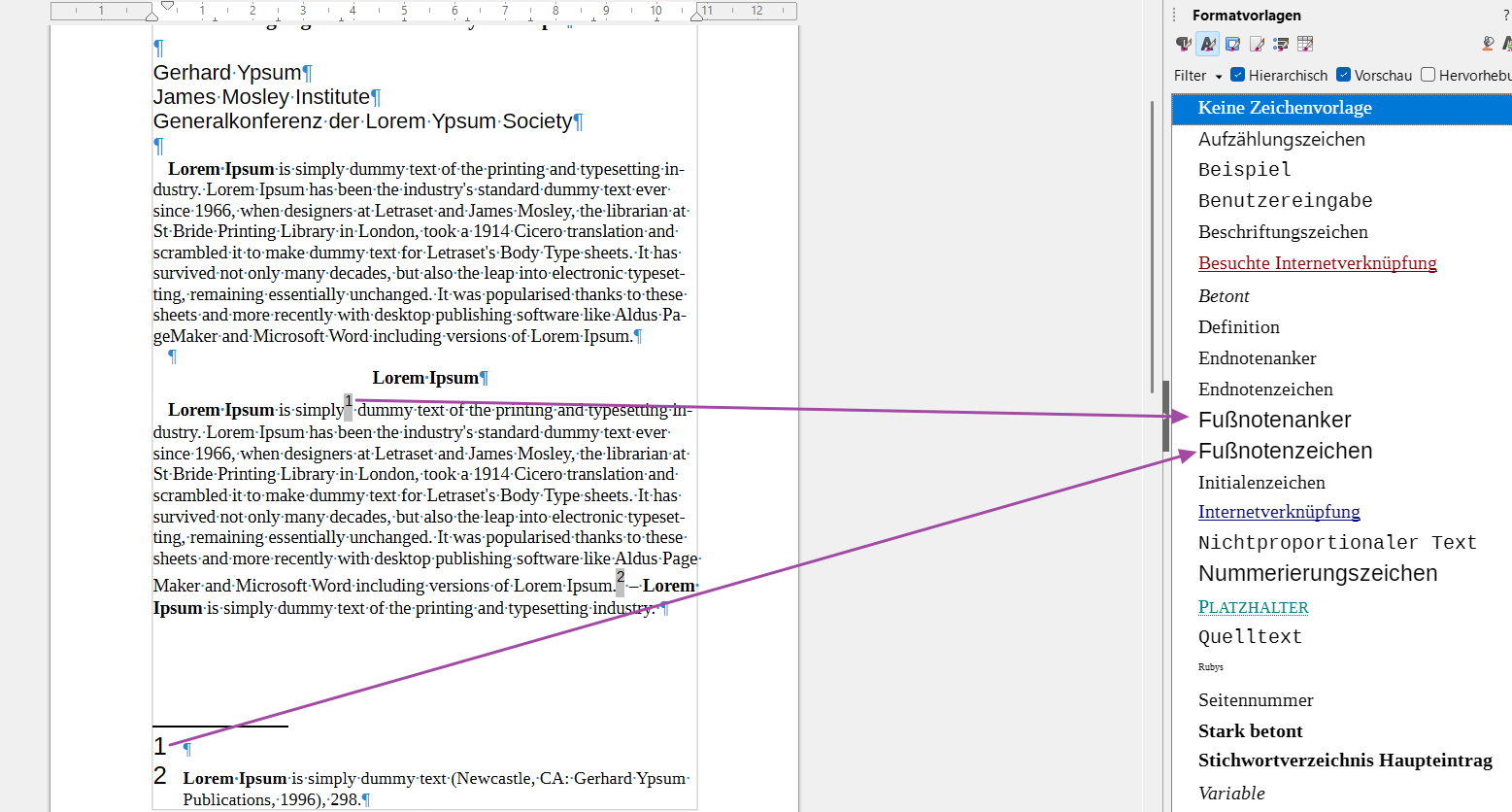Switch to List Styles icon

(x=1281, y=44)
